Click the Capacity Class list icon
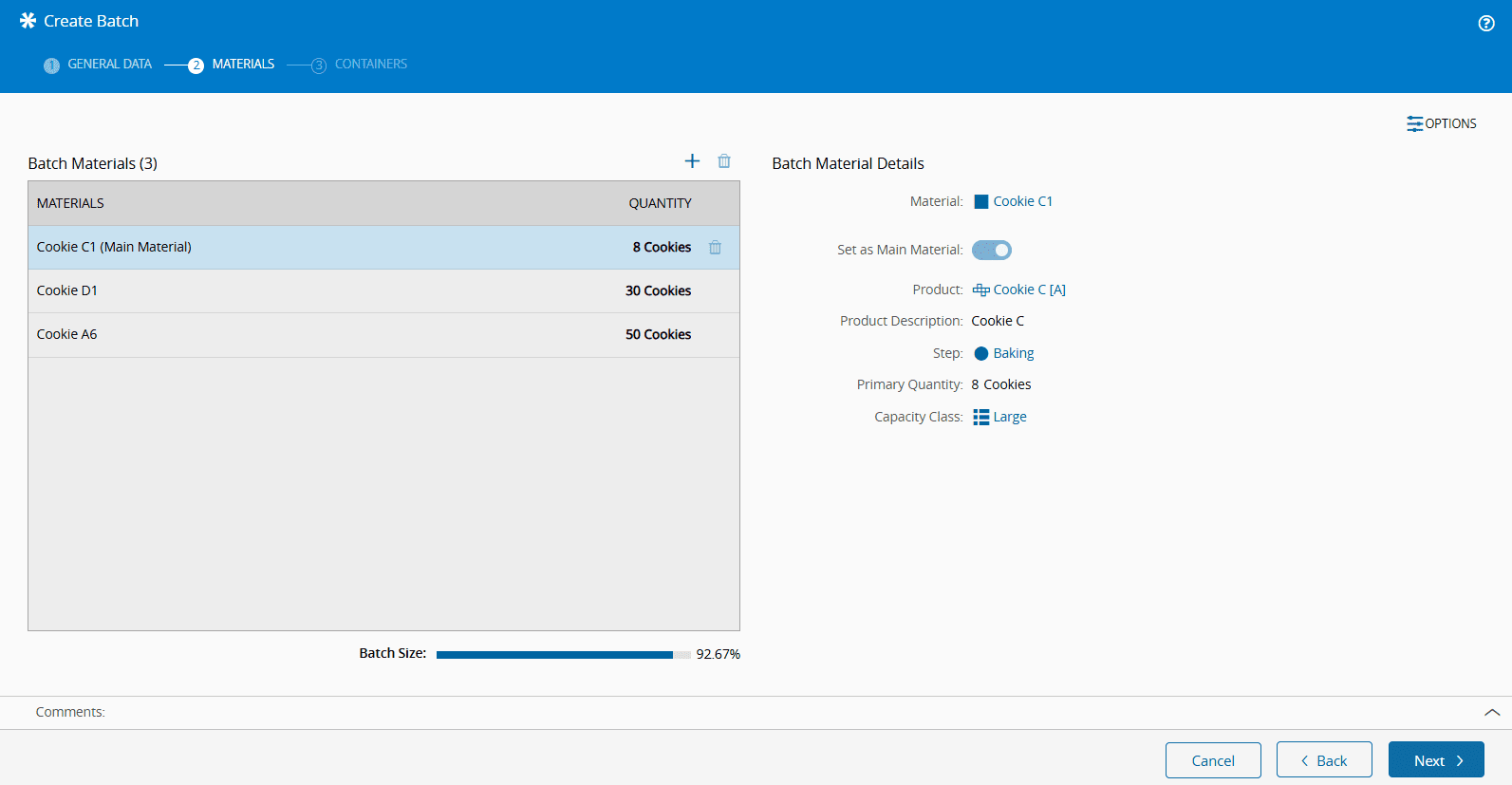1512x785 pixels. [981, 417]
